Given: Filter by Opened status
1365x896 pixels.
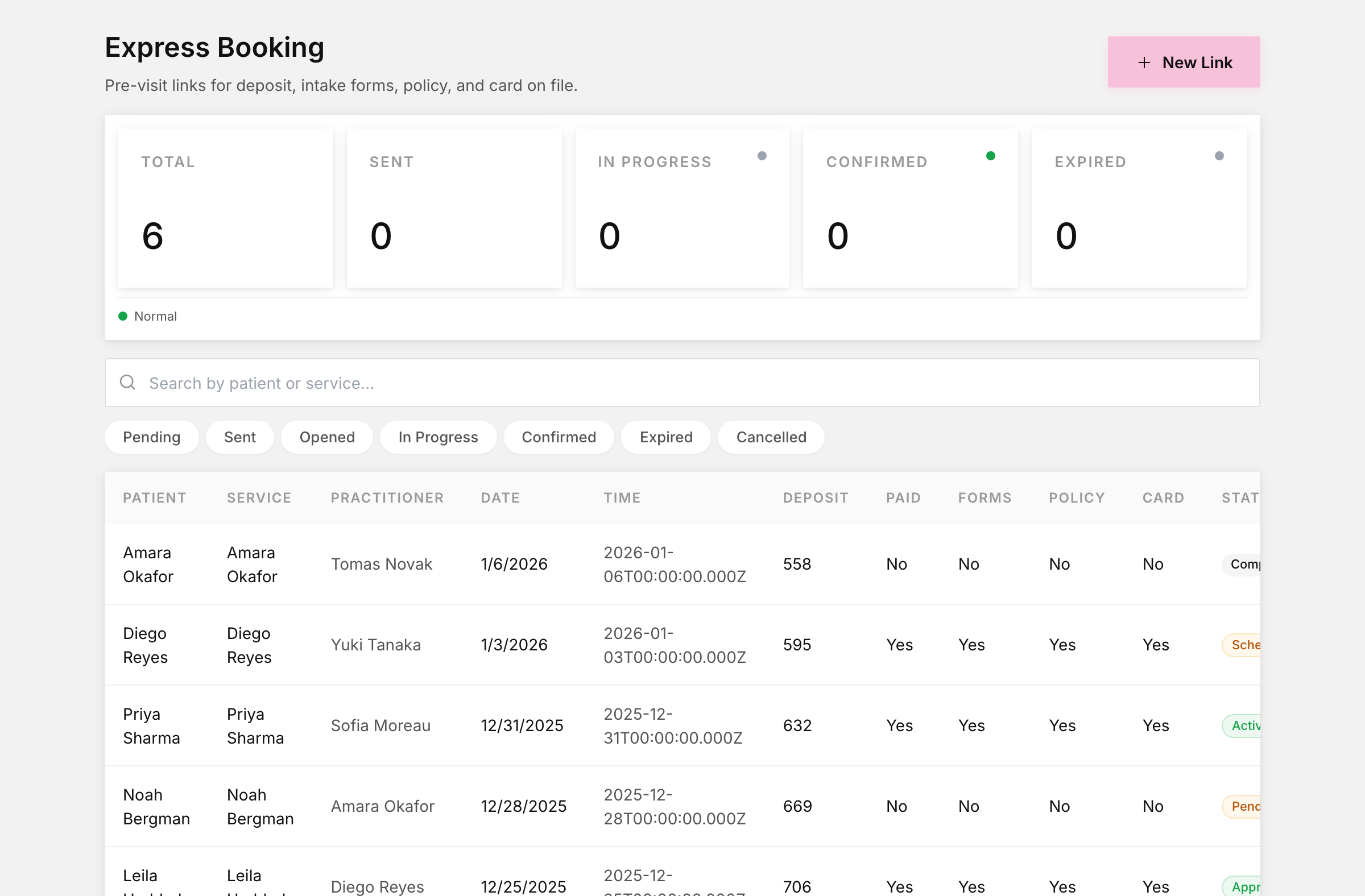Looking at the screenshot, I should pos(327,437).
